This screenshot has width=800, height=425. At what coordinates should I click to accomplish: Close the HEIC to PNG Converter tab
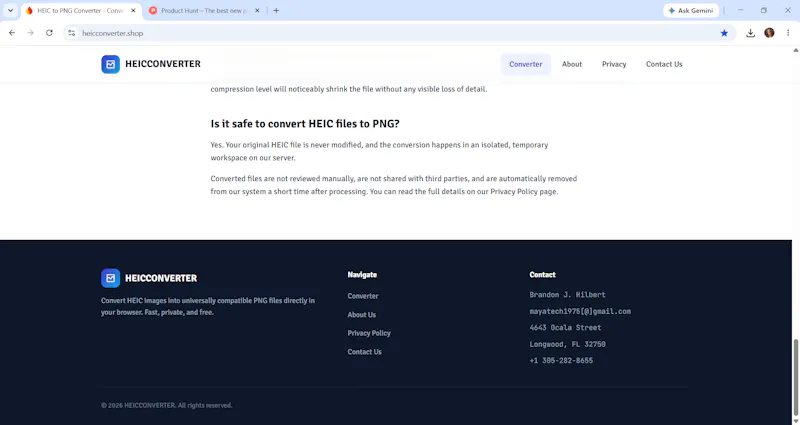[x=133, y=10]
